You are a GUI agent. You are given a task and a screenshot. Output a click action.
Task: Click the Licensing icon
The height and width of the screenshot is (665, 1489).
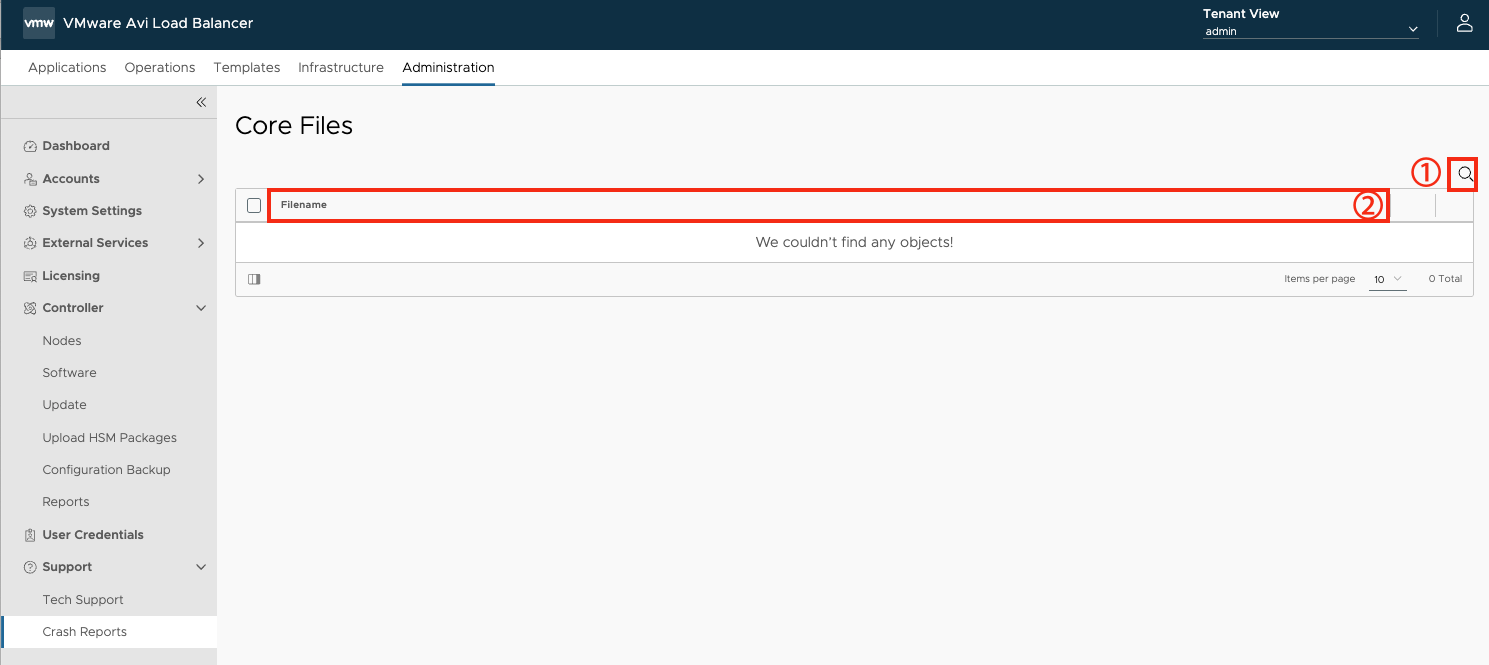coord(30,276)
